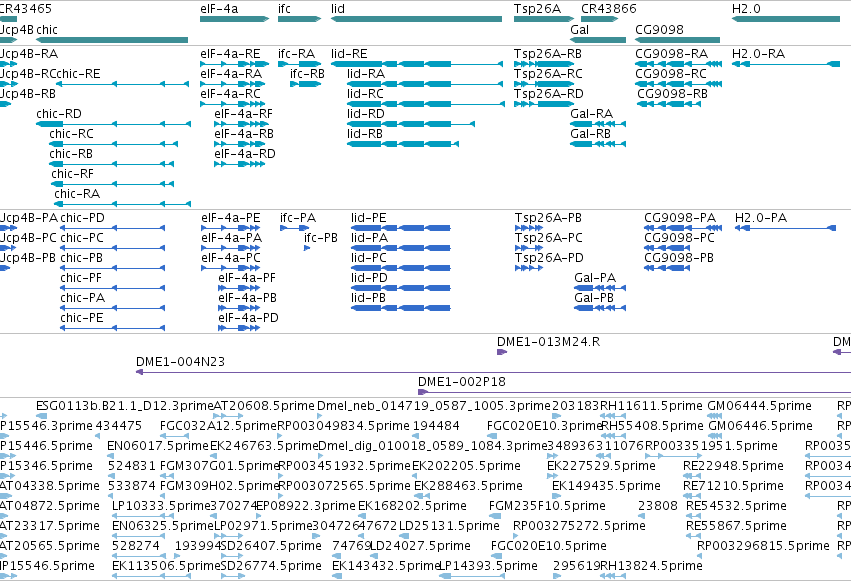Click the LD25131.5prime label

click(449, 526)
